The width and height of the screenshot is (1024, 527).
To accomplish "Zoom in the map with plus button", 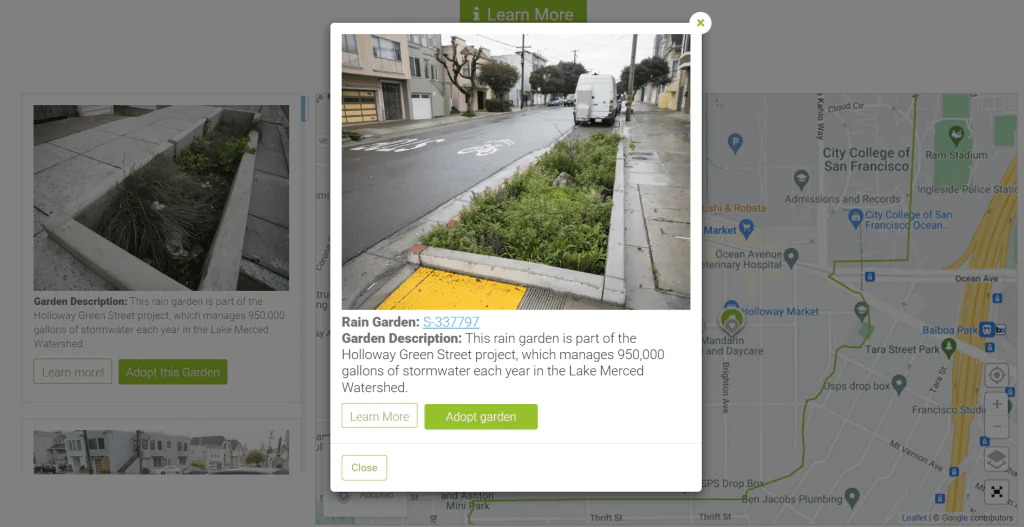I will pyautogui.click(x=997, y=405).
